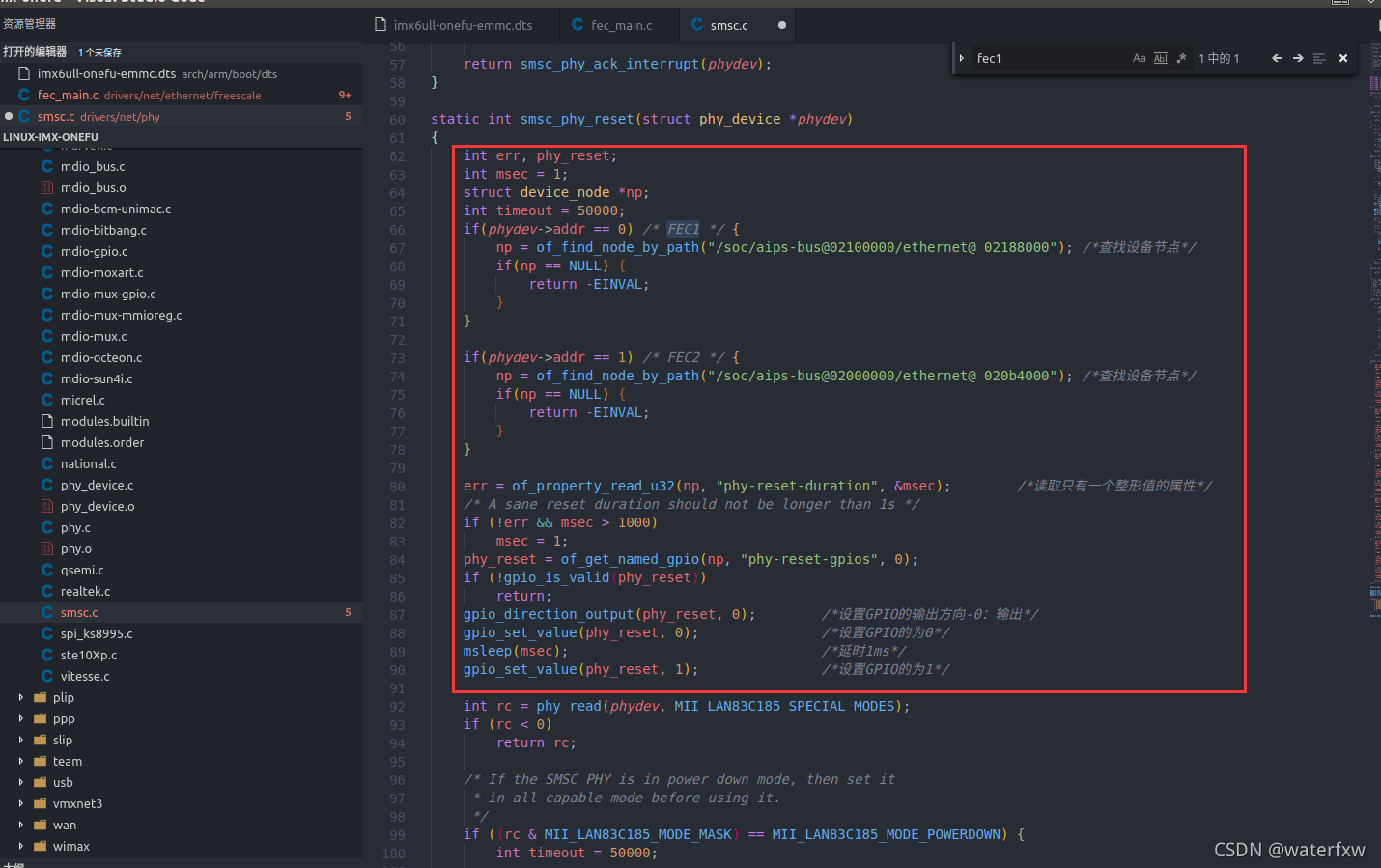Open ste10Xp.c file
The width and height of the screenshot is (1381, 868).
coord(182,655)
